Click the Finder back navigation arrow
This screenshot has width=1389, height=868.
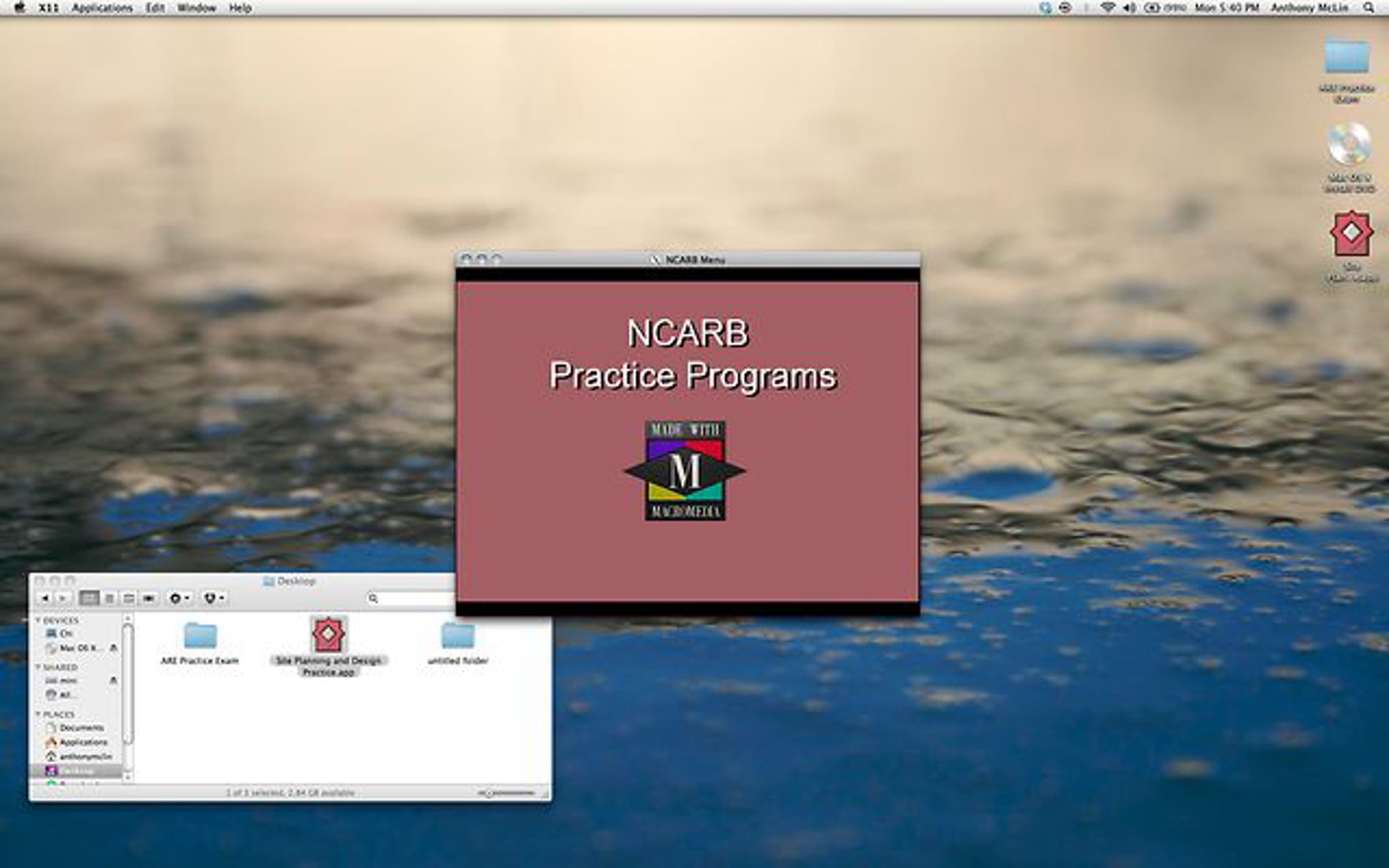click(45, 598)
